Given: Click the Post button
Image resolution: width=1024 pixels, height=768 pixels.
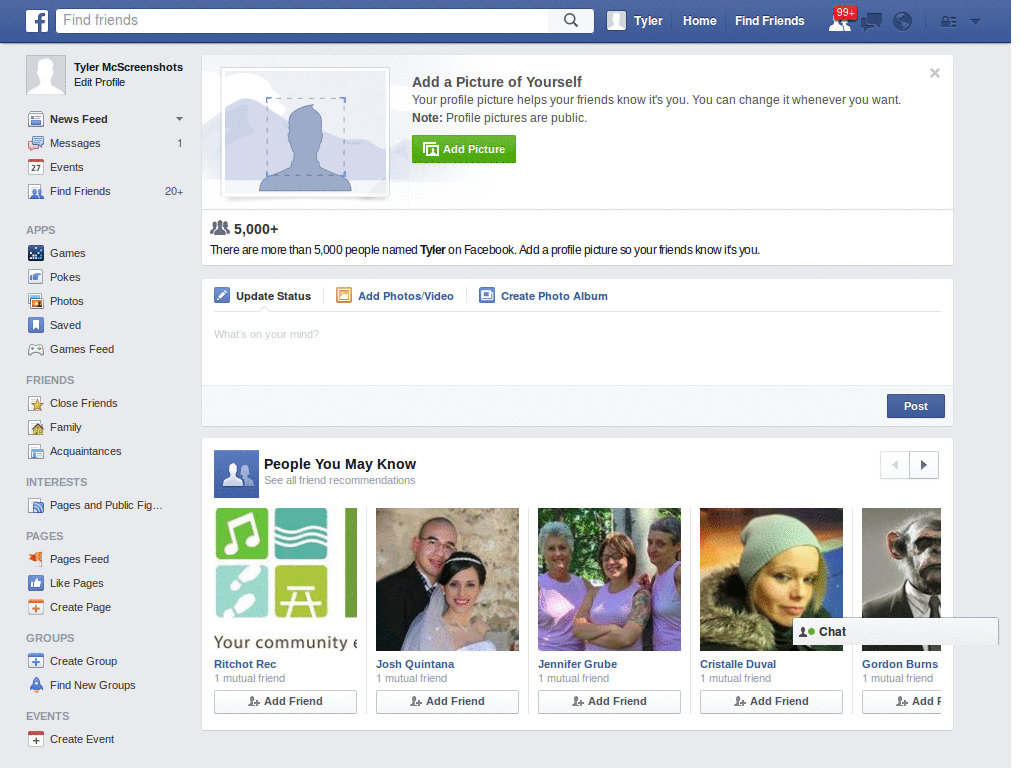Looking at the screenshot, I should [916, 406].
